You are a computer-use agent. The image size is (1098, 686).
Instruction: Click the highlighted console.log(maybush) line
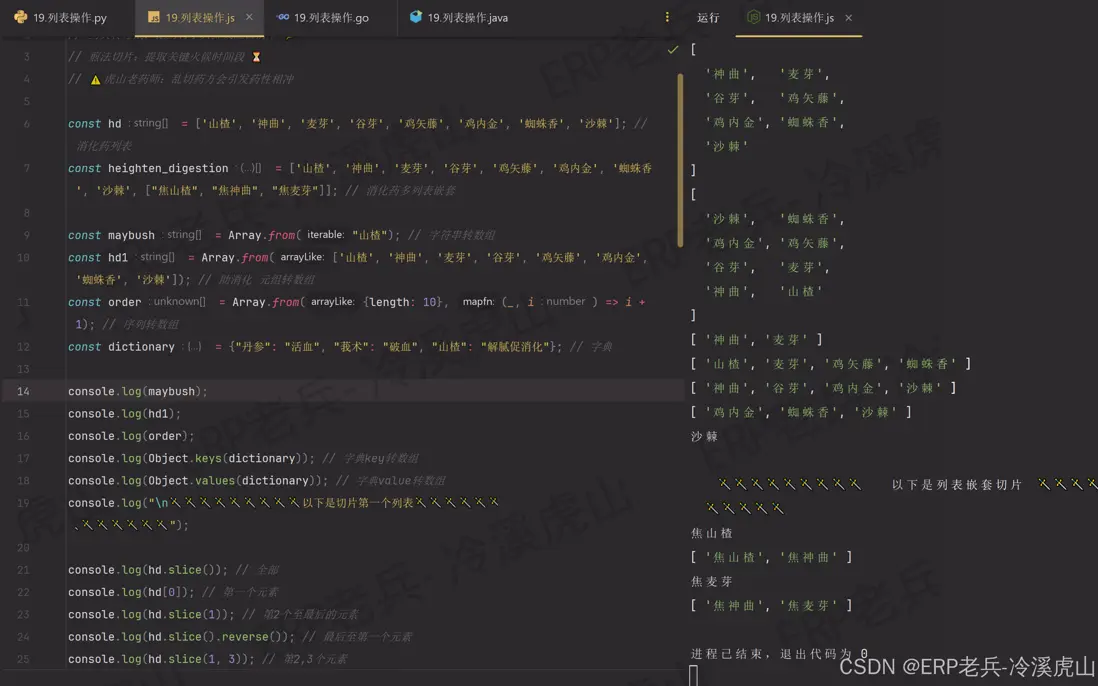coord(136,391)
